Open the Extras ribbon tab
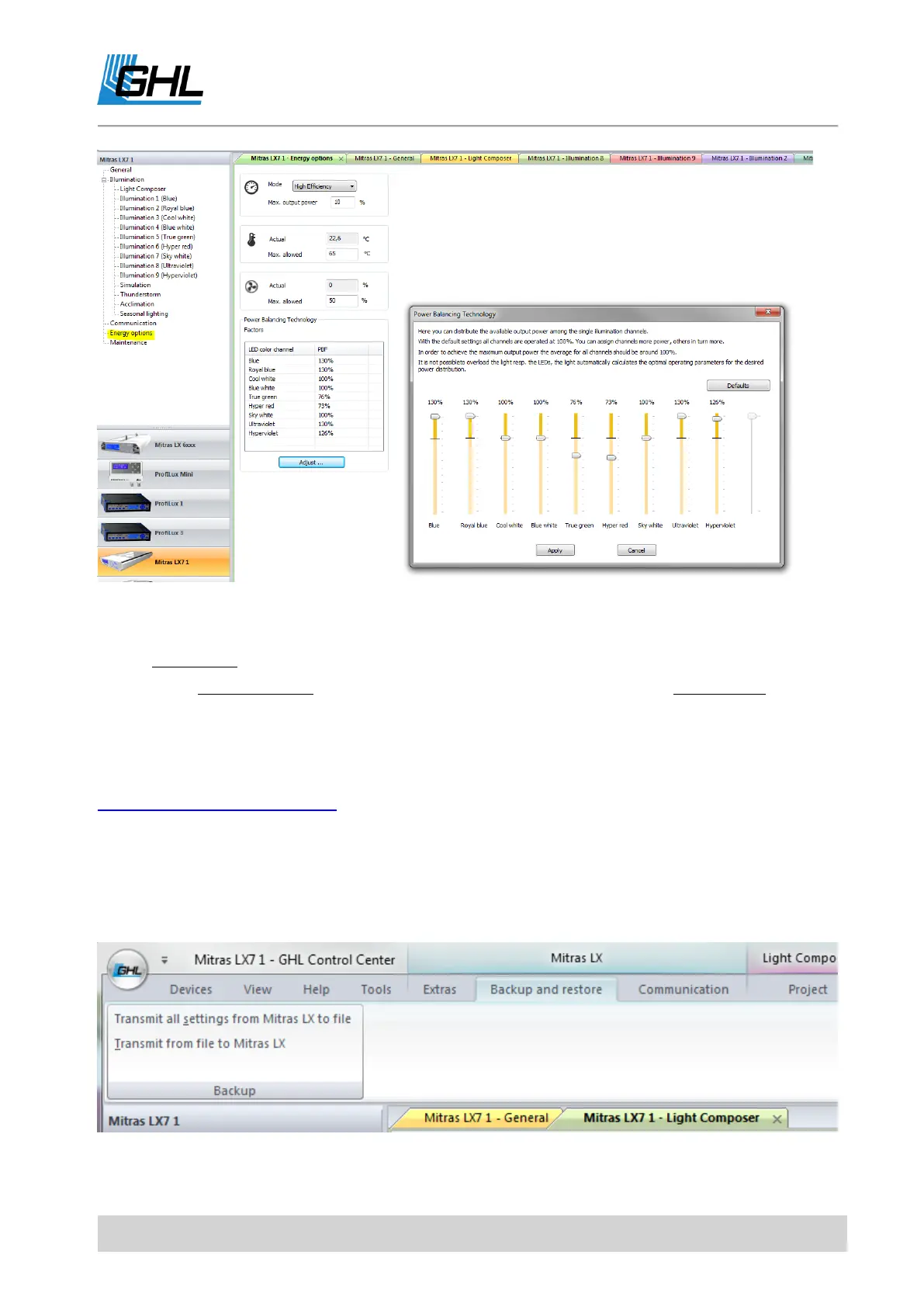The image size is (924, 1307). click(440, 990)
